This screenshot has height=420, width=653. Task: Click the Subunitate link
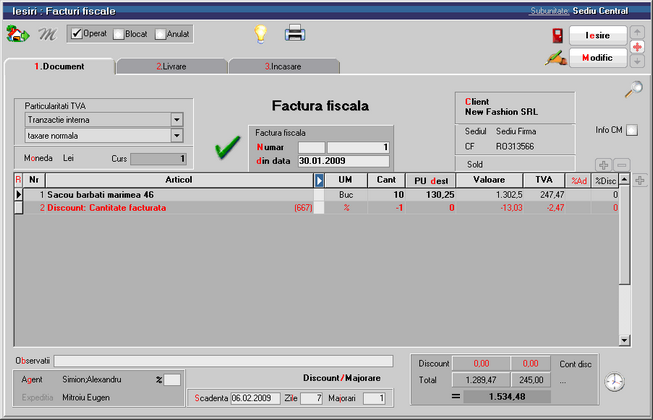pos(549,11)
